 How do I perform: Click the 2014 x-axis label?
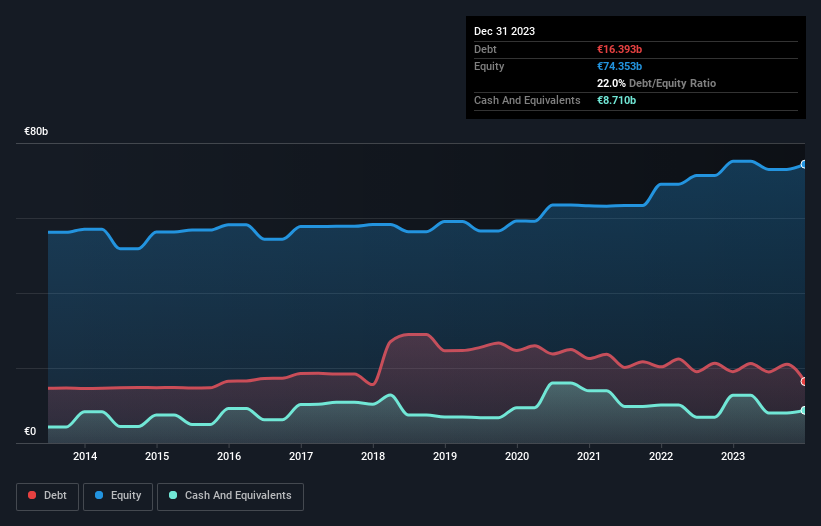pyautogui.click(x=85, y=456)
